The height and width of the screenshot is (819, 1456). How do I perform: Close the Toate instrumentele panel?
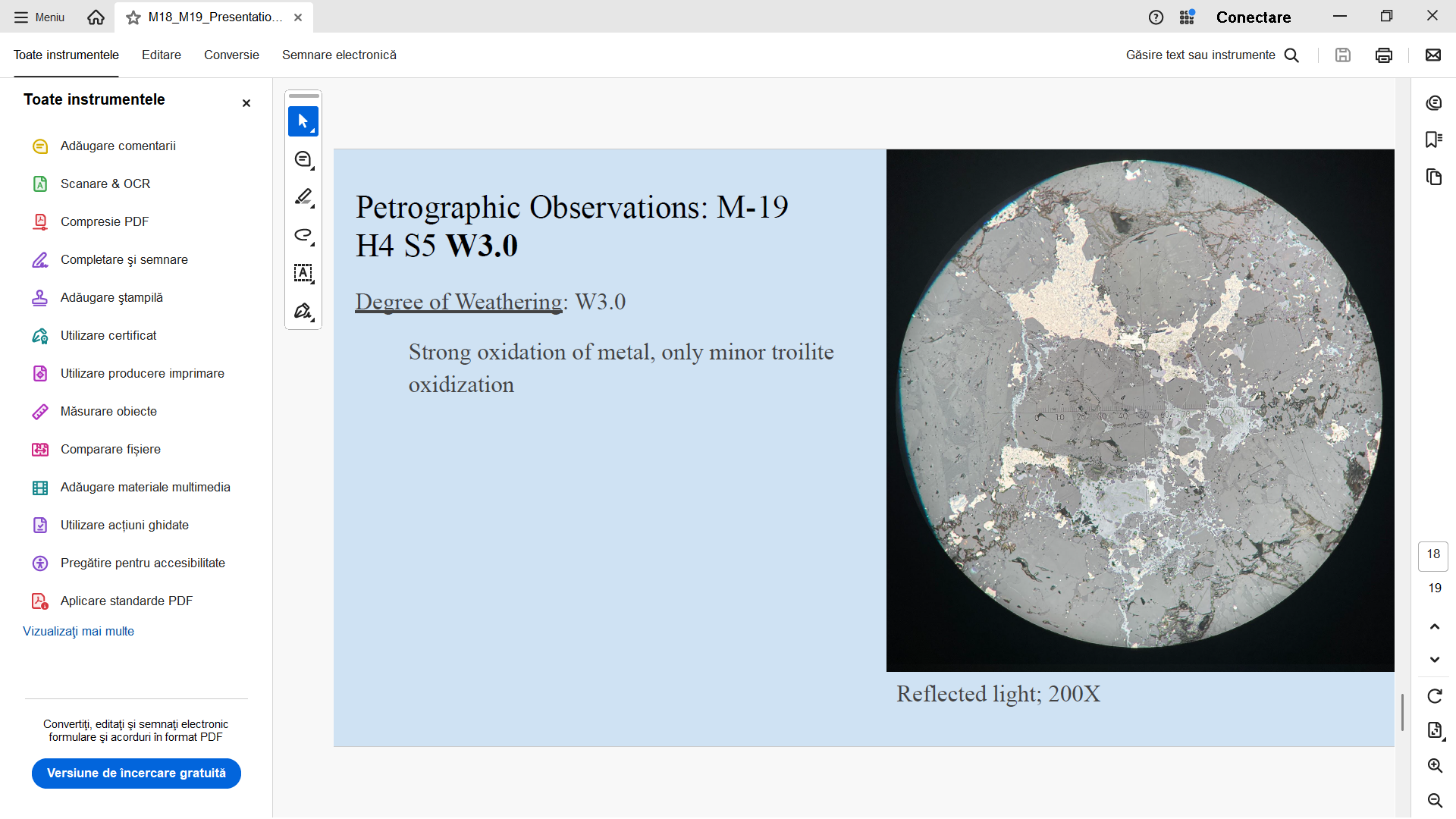[x=246, y=103]
